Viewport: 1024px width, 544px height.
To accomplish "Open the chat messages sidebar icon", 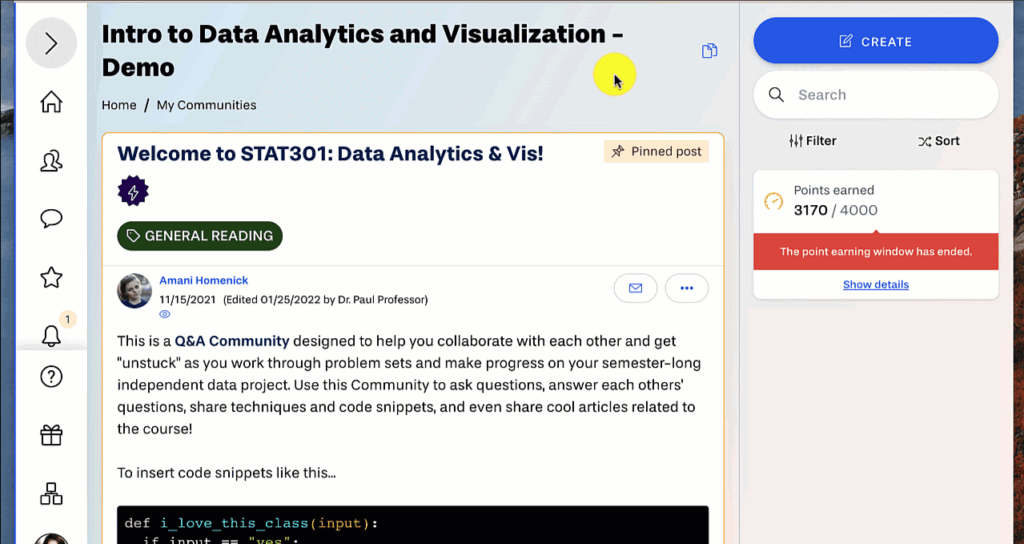I will click(x=51, y=219).
